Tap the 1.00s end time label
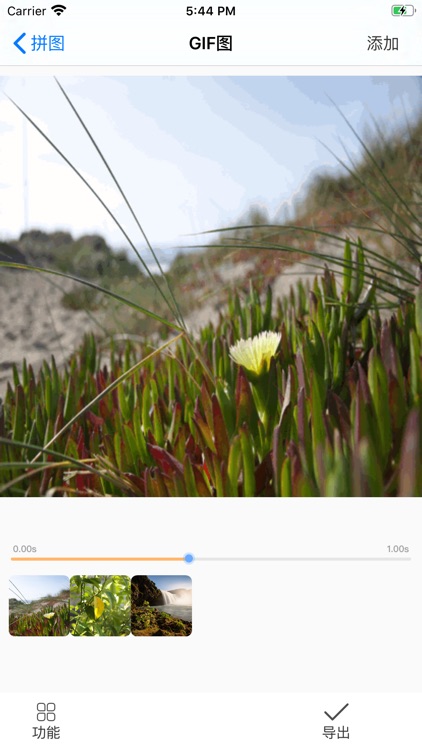Screen dimensions: 422x750 tap(398, 549)
